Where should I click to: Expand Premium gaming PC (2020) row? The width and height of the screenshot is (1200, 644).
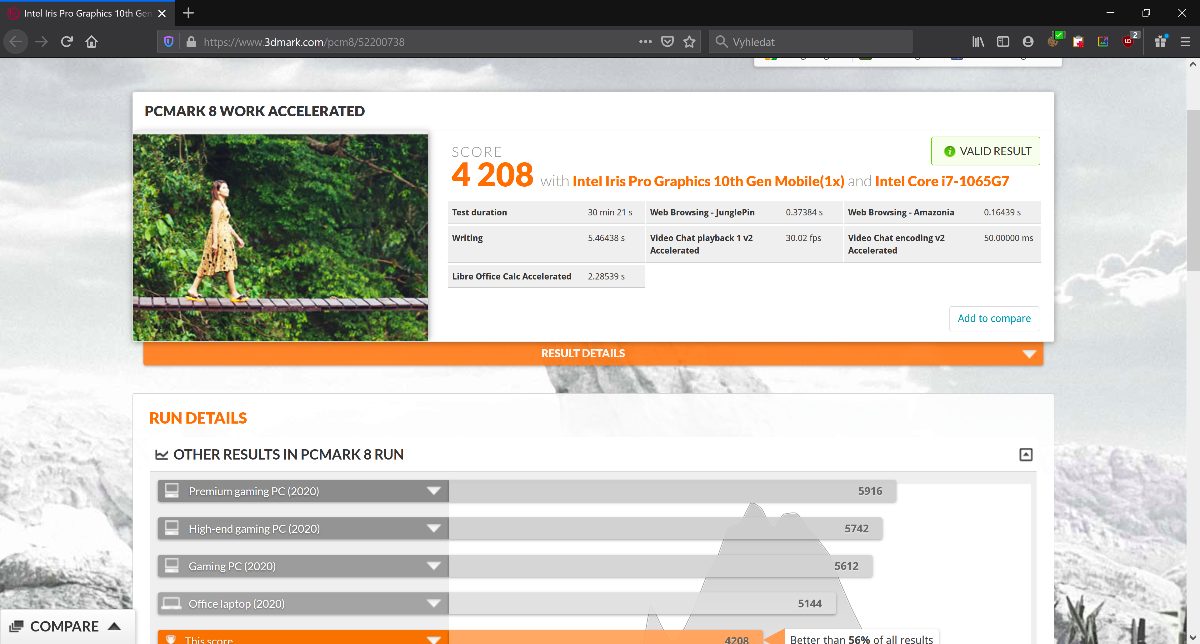coord(433,491)
